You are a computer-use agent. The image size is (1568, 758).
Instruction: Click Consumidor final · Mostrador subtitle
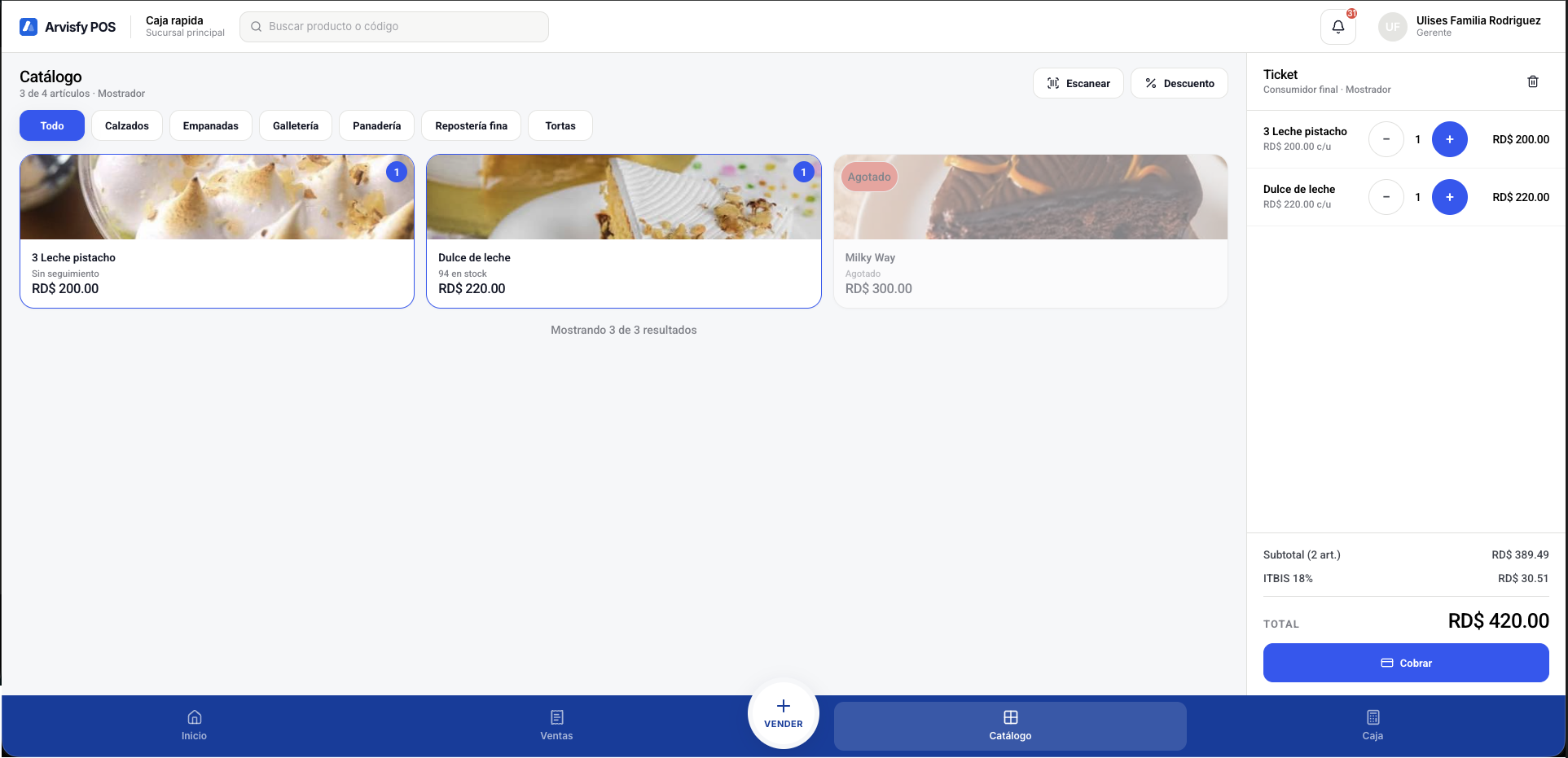[x=1327, y=90]
